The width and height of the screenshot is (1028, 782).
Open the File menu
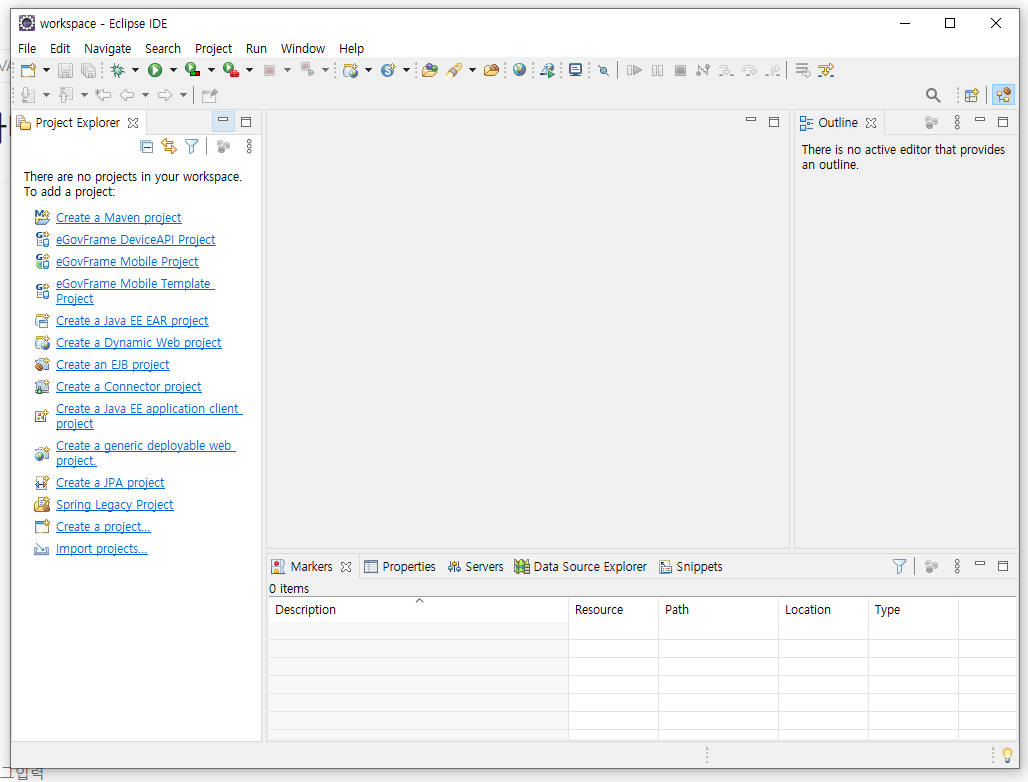pos(27,49)
